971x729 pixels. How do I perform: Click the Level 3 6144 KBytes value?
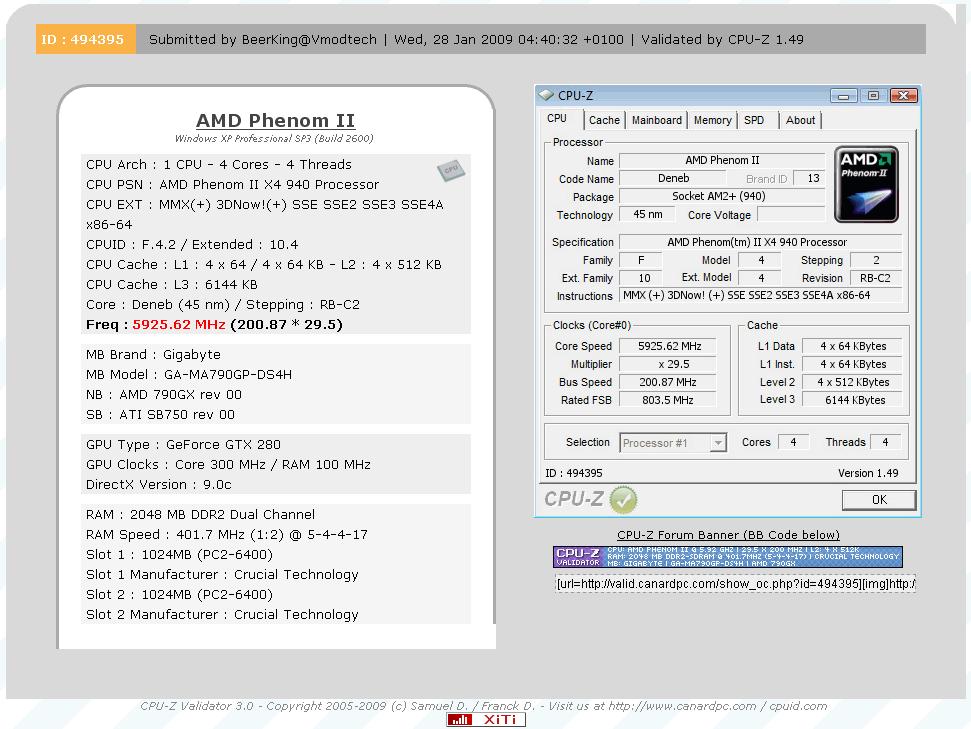[853, 400]
